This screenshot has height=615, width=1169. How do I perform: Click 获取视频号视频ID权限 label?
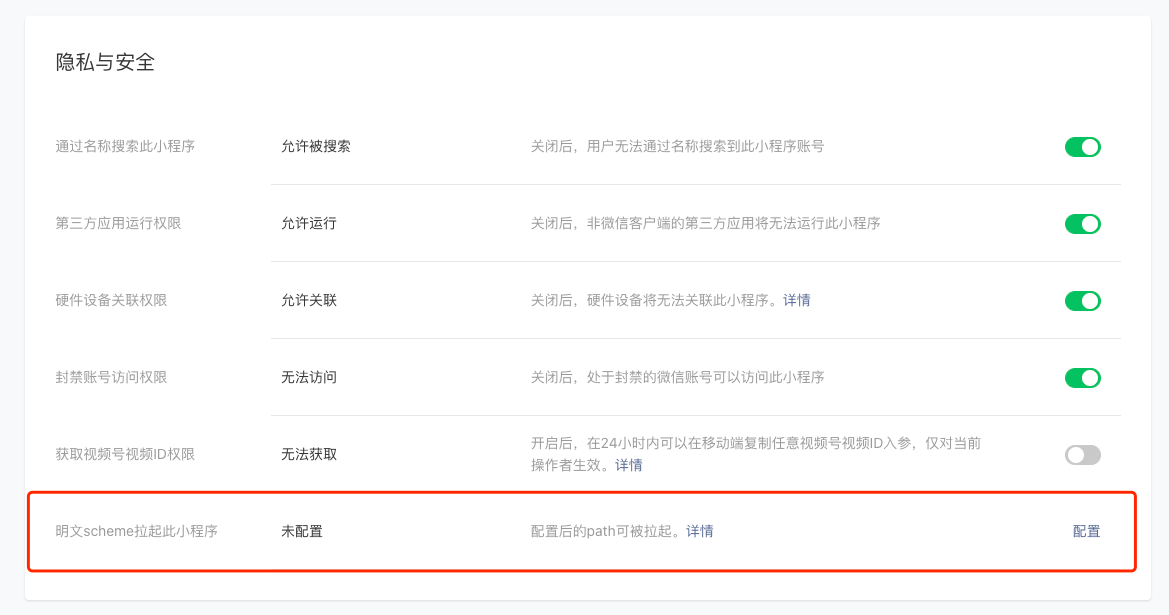[125, 454]
